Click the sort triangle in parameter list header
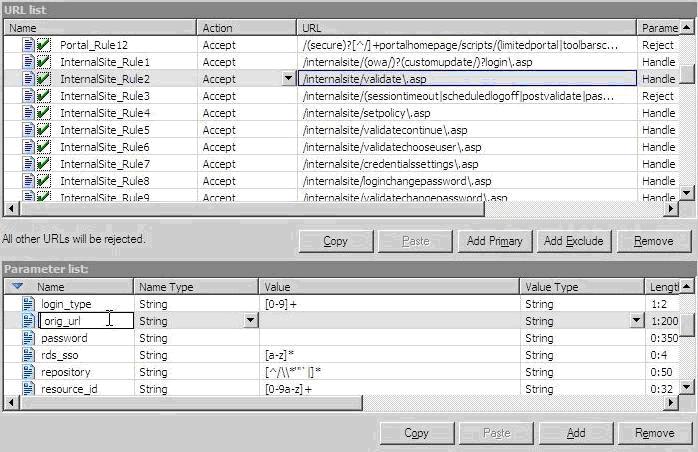 click(17, 286)
